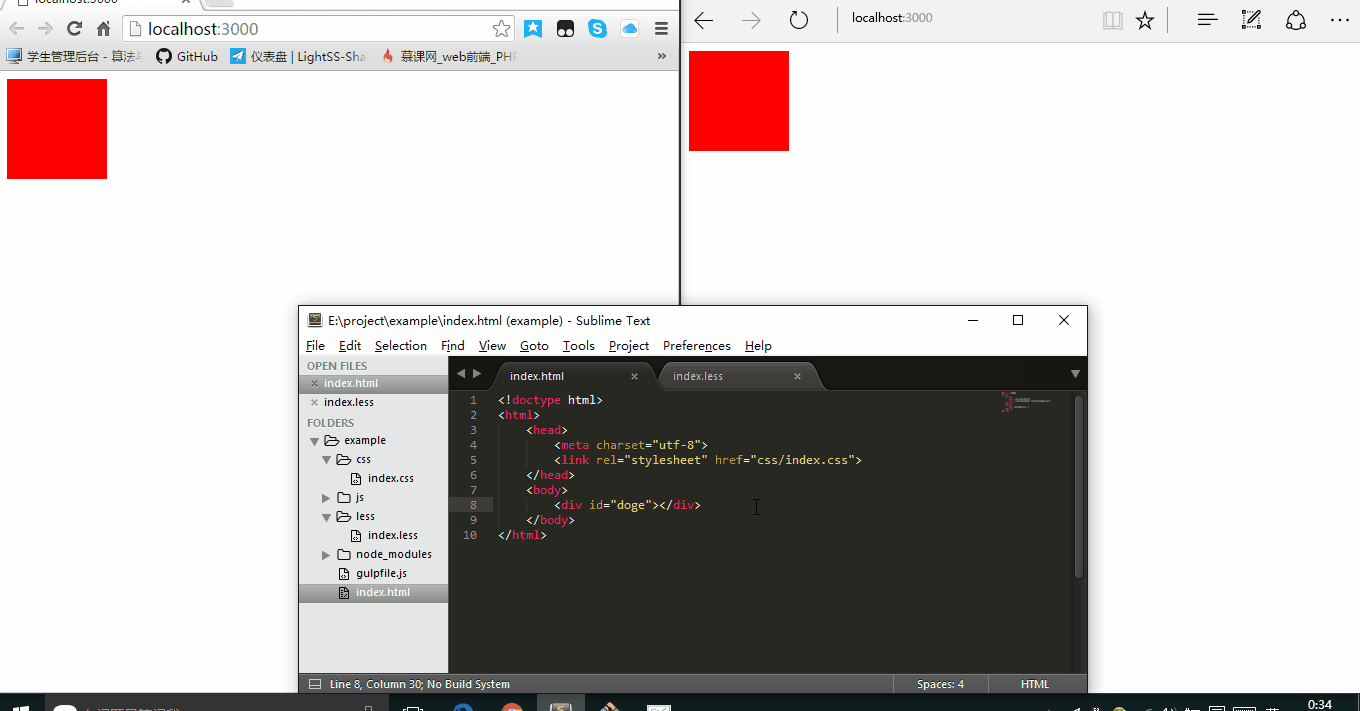1360x711 pixels.
Task: Click Edge's back arrow
Action: 704,20
